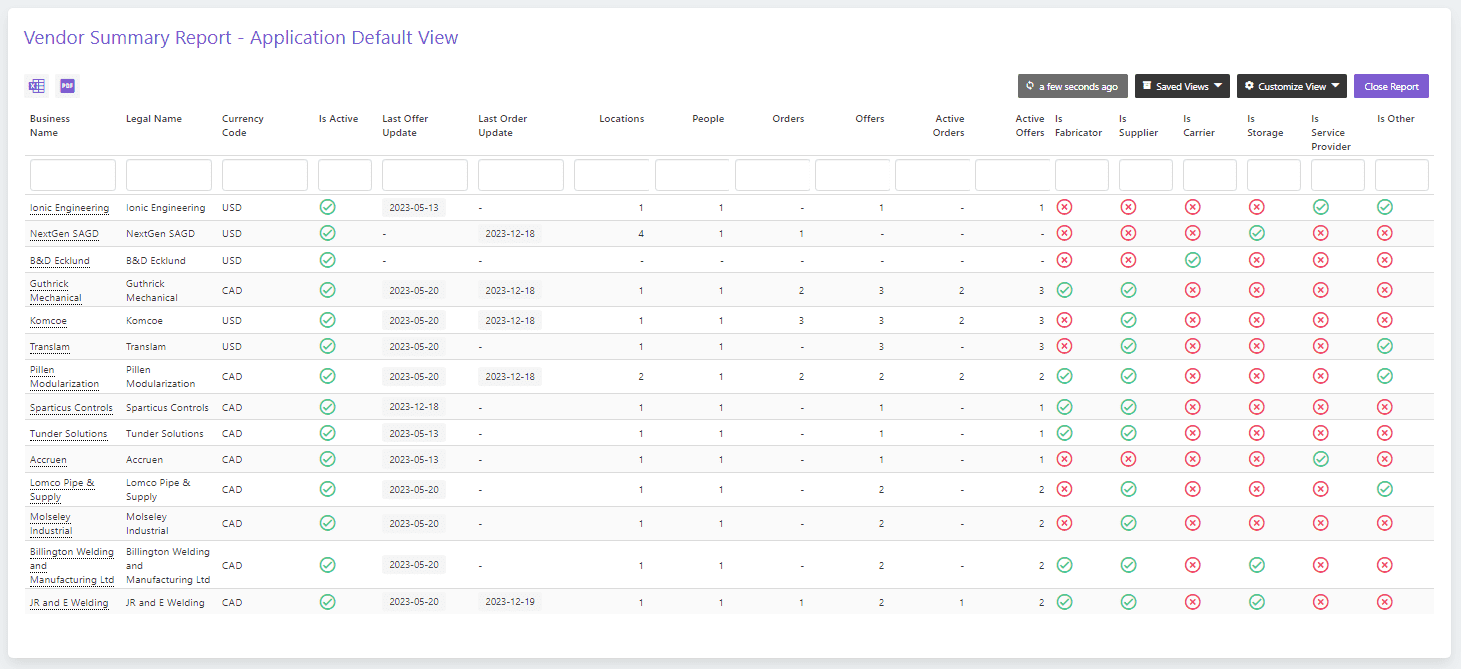Screen dimensions: 1461x669
Task: Click the Last Offer Update filter field
Action: coord(425,175)
